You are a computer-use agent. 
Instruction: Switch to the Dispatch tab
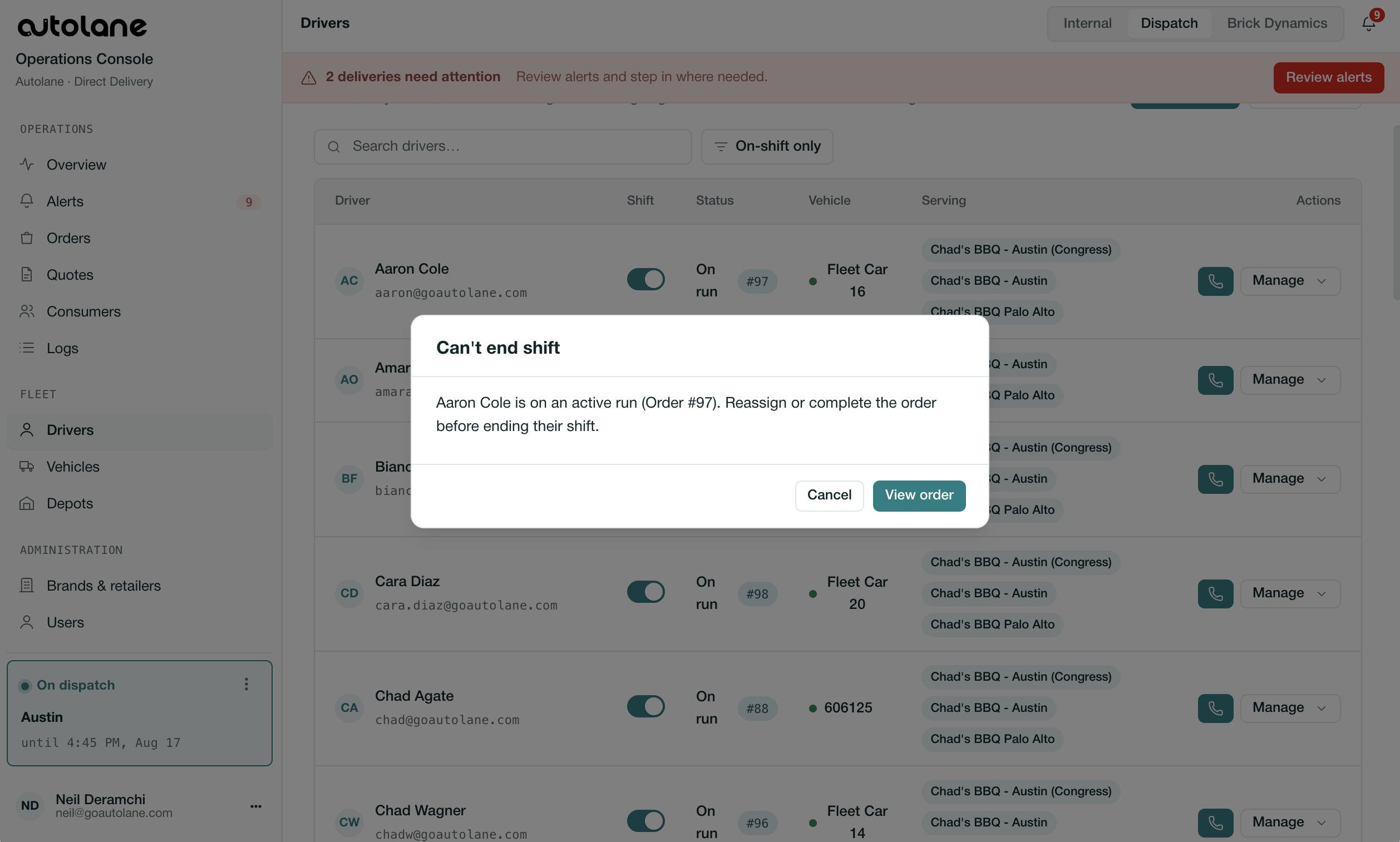coord(1169,23)
